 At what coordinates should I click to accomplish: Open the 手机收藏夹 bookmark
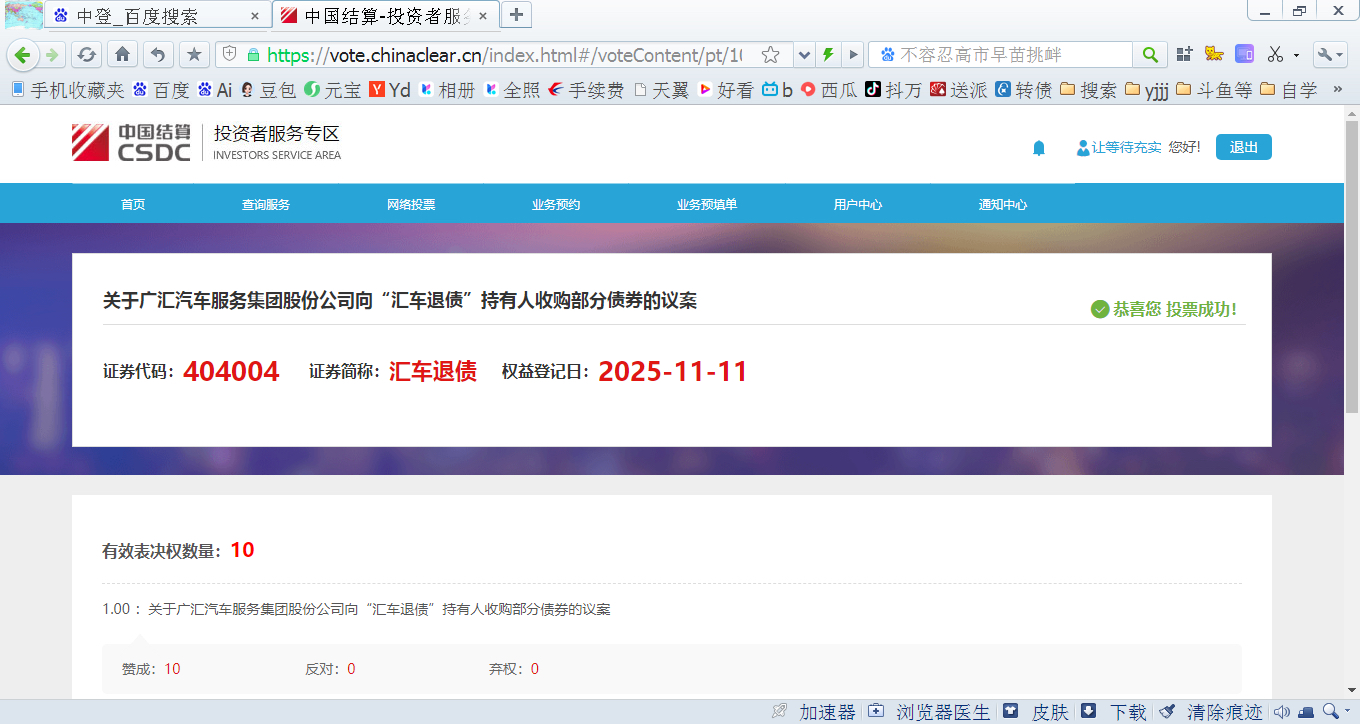pyautogui.click(x=67, y=90)
